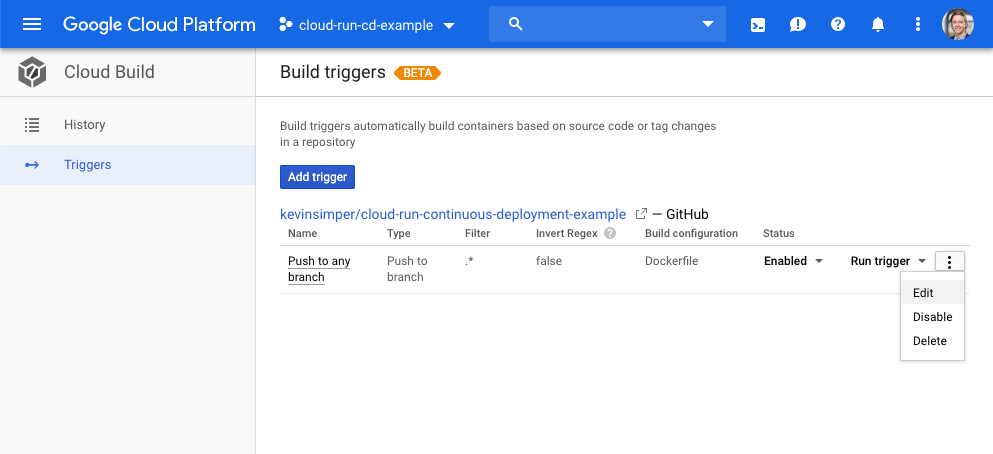Viewport: 993px width, 454px height.
Task: Click the Add trigger button
Action: pyautogui.click(x=317, y=177)
